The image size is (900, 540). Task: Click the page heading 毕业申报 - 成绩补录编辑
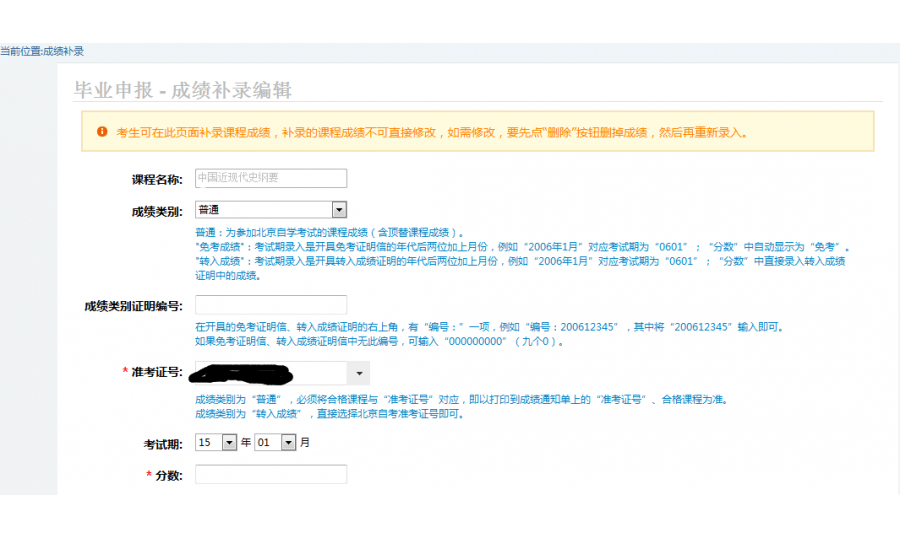coord(183,90)
